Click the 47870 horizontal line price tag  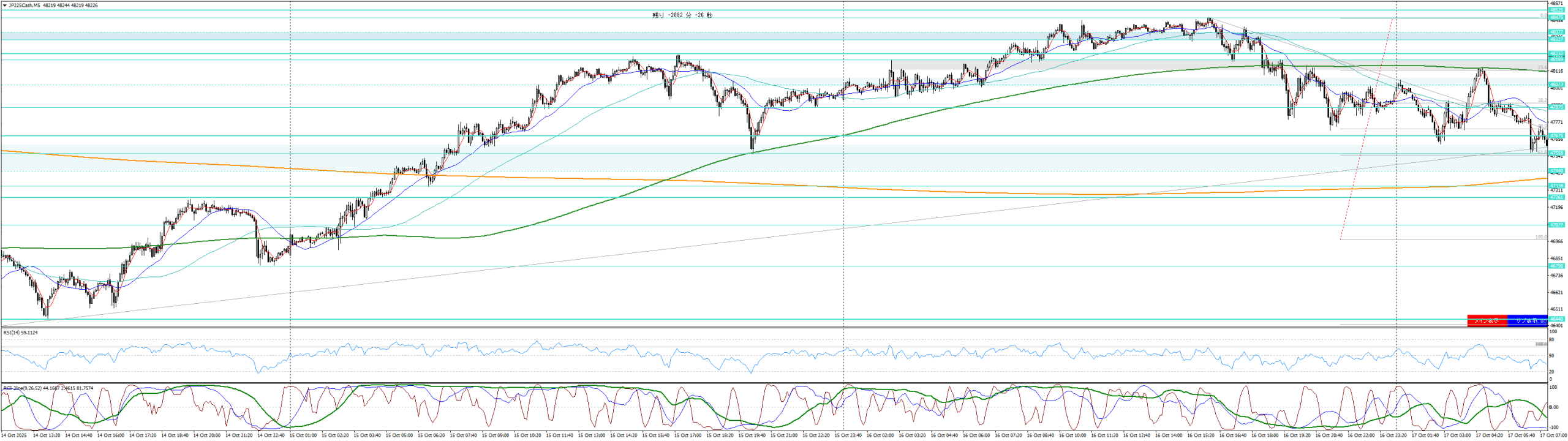pyautogui.click(x=1556, y=107)
